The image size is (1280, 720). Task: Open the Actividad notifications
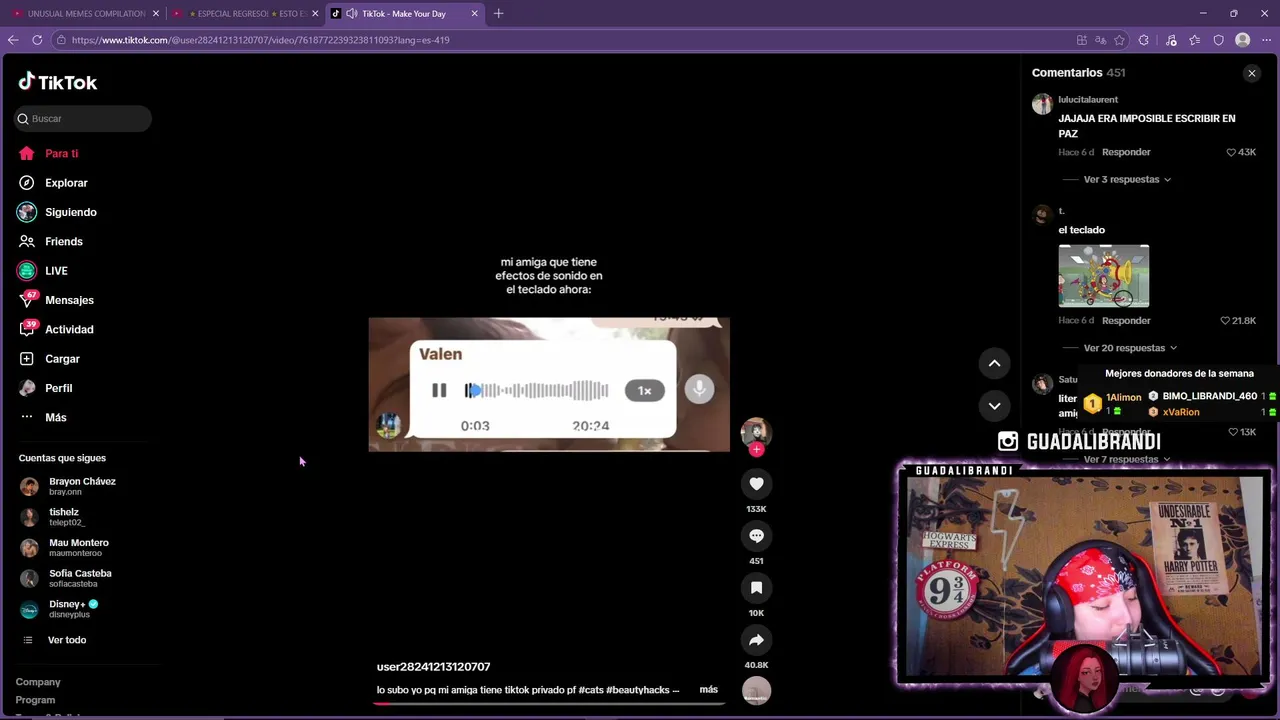(56, 329)
